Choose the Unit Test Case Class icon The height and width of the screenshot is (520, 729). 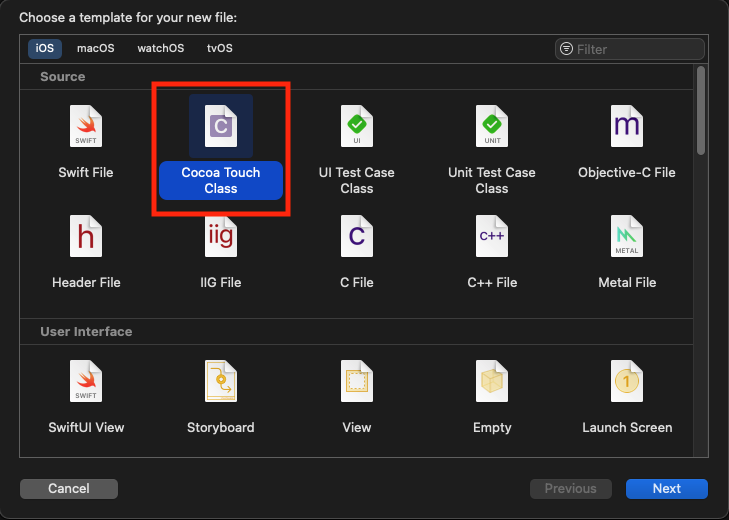pyautogui.click(x=492, y=126)
